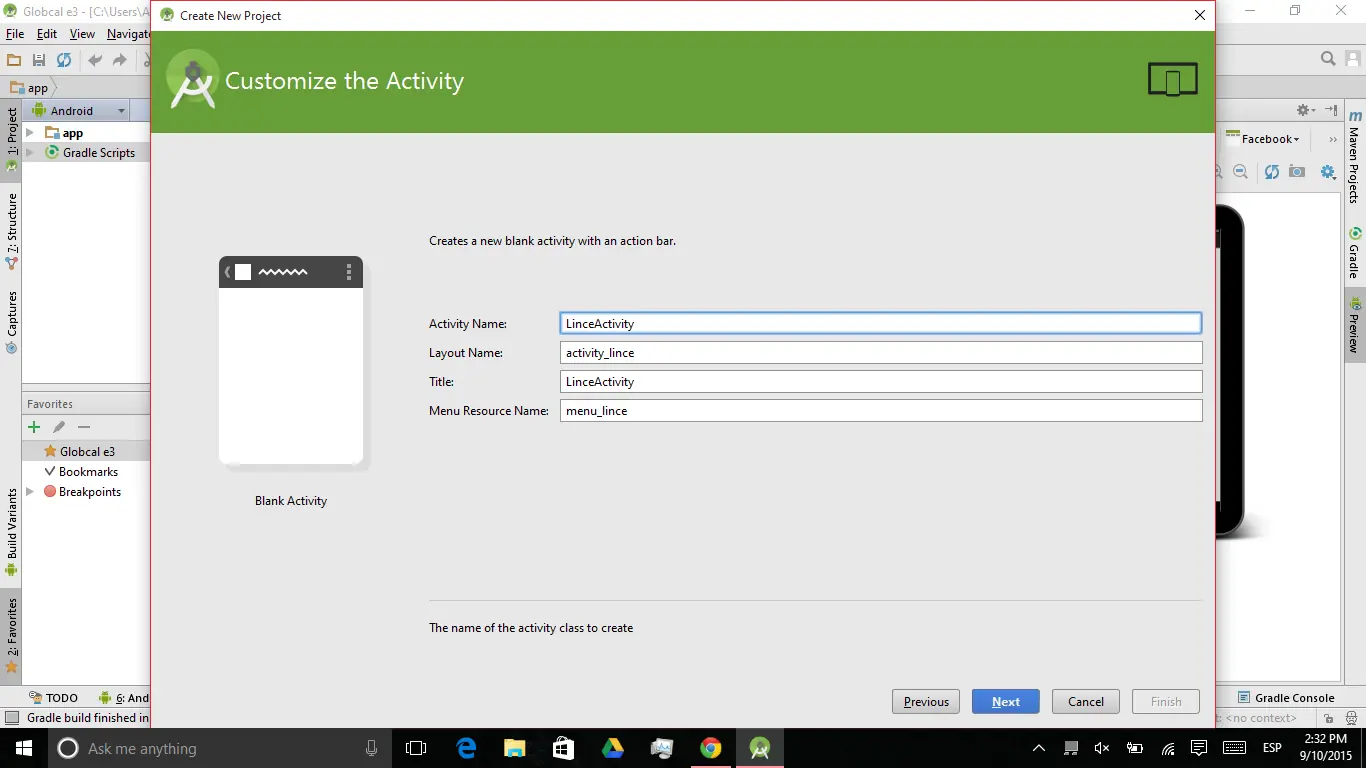Expand the app module tree node
The image size is (1366, 768).
pos(29,133)
